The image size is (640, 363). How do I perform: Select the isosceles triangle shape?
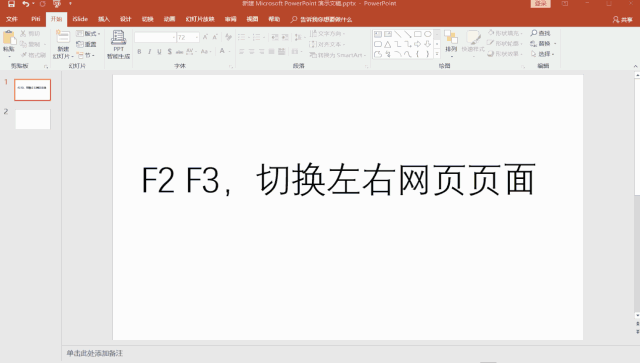coord(388,44)
